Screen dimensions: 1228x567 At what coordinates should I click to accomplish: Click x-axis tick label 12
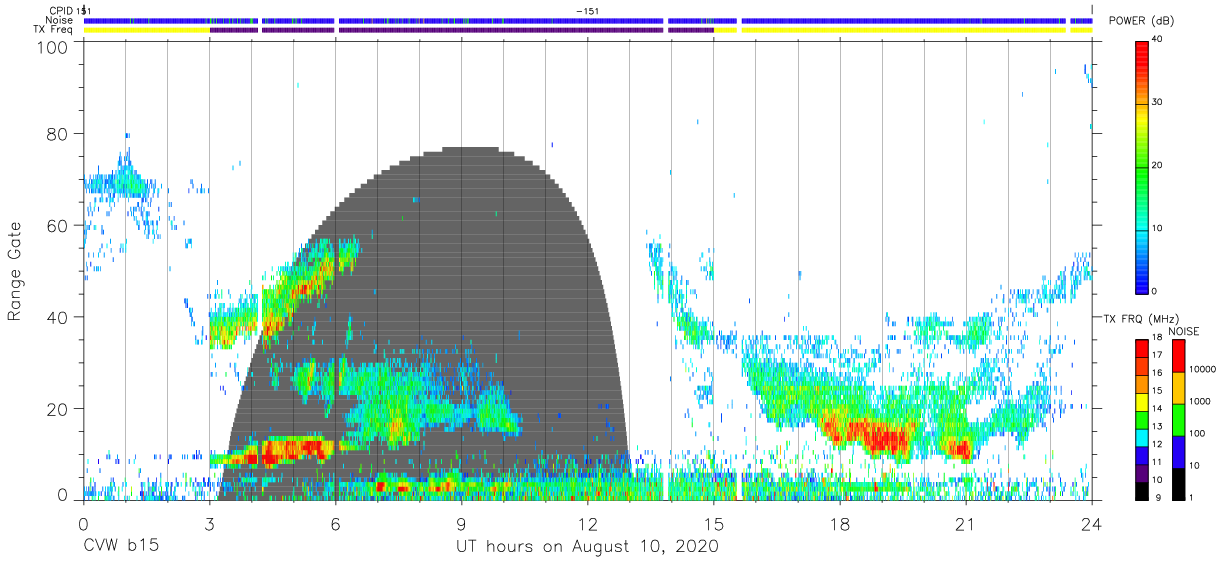pos(588,524)
